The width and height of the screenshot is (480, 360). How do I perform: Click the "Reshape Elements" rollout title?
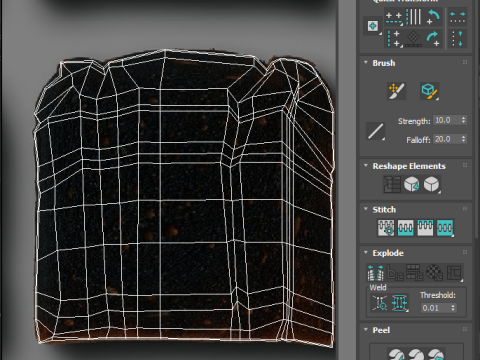409,166
